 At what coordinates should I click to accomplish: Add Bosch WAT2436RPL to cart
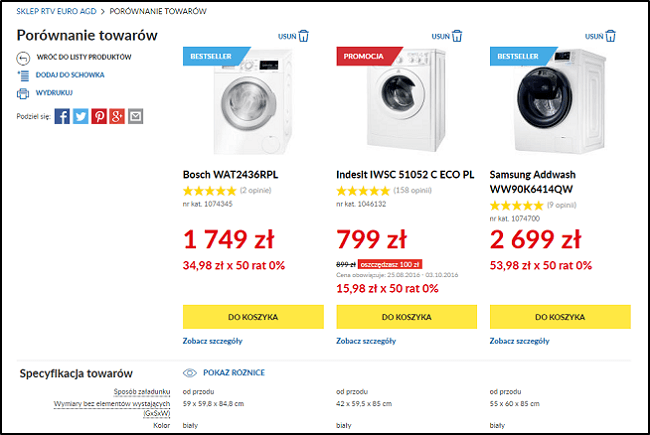[x=253, y=317]
